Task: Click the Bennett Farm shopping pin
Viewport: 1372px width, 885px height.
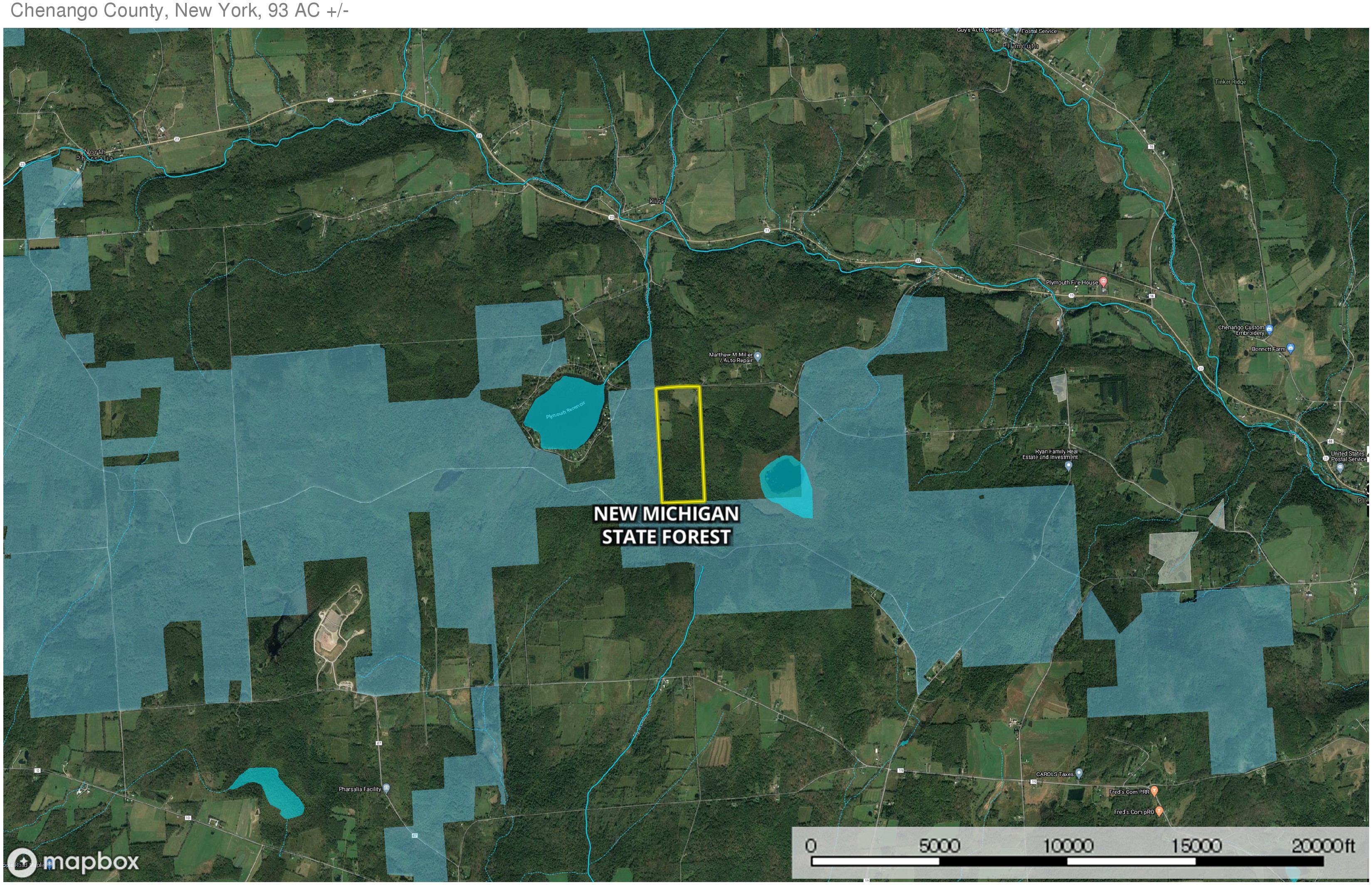Action: pyautogui.click(x=1290, y=348)
